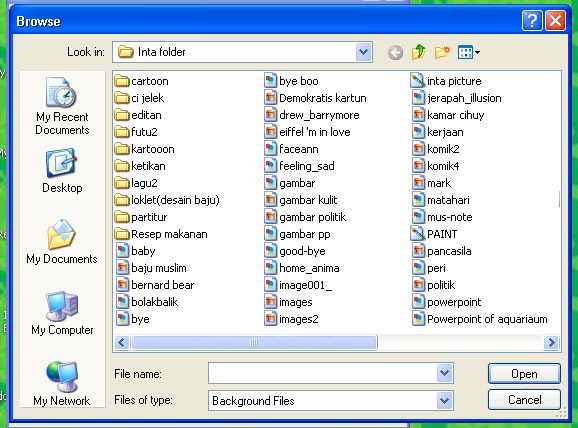Select file named bye
Viewport: 578px width, 428px height.
tap(133, 319)
